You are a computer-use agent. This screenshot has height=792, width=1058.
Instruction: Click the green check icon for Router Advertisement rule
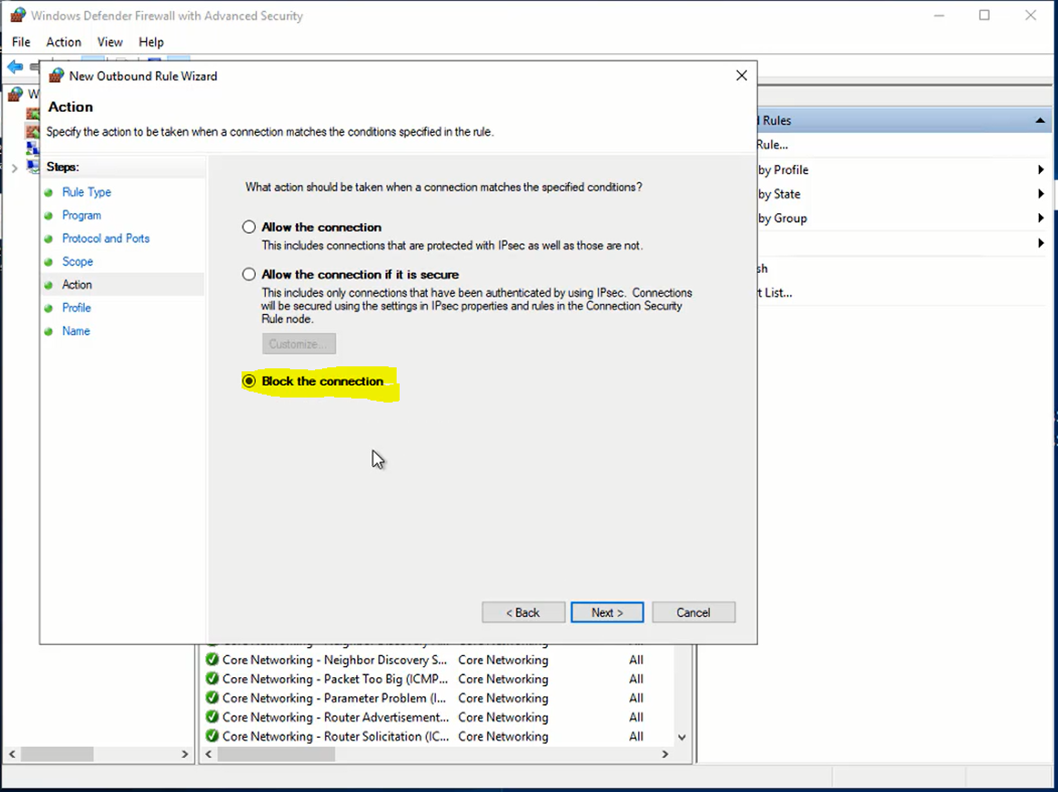point(212,717)
